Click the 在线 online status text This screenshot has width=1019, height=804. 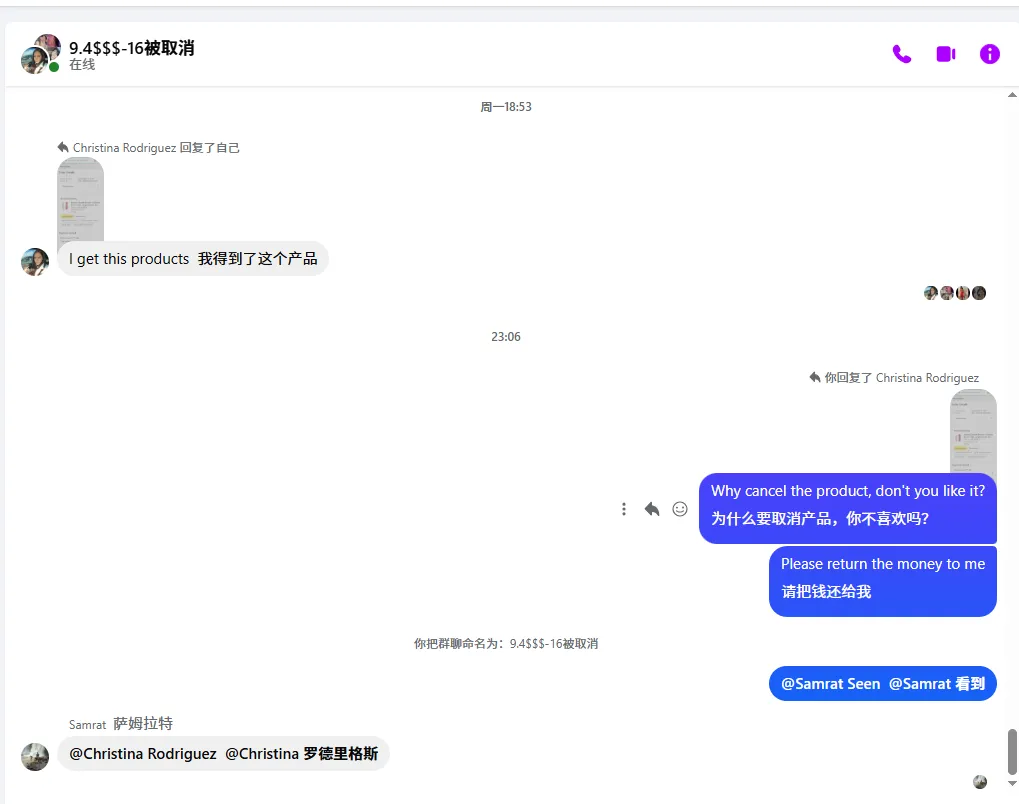(x=81, y=63)
